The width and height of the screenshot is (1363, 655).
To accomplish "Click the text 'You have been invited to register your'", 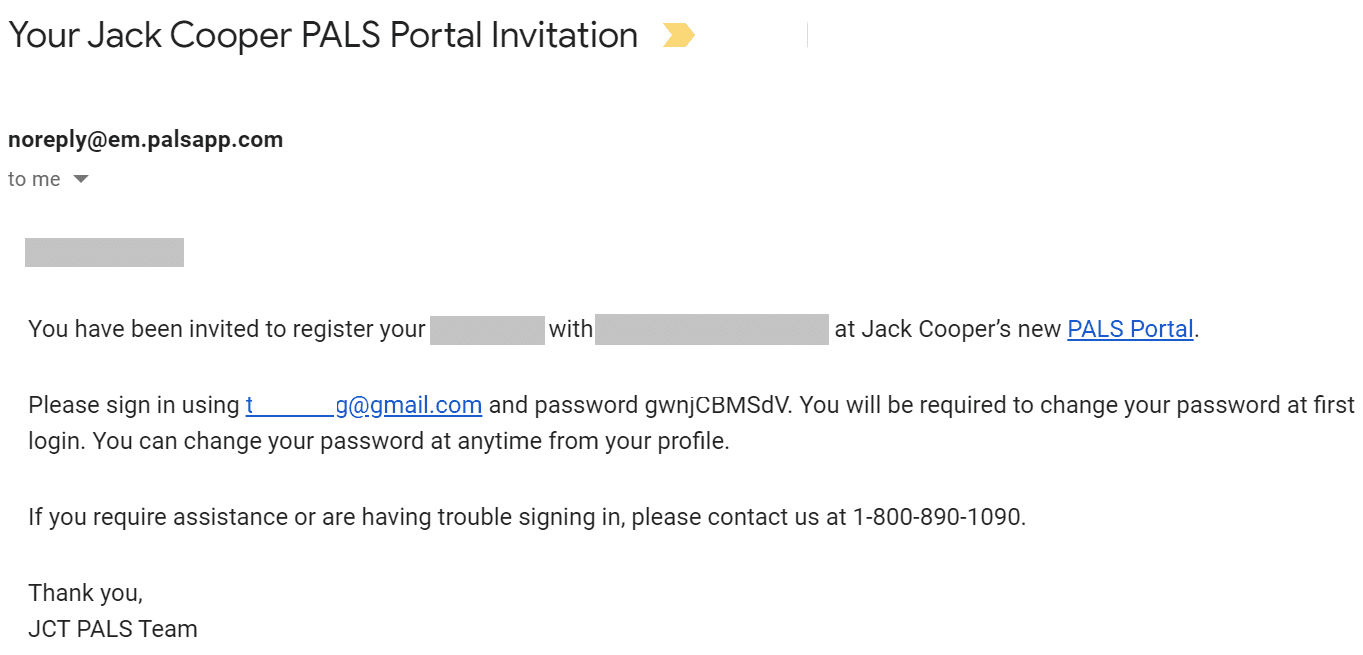I will click(x=227, y=329).
